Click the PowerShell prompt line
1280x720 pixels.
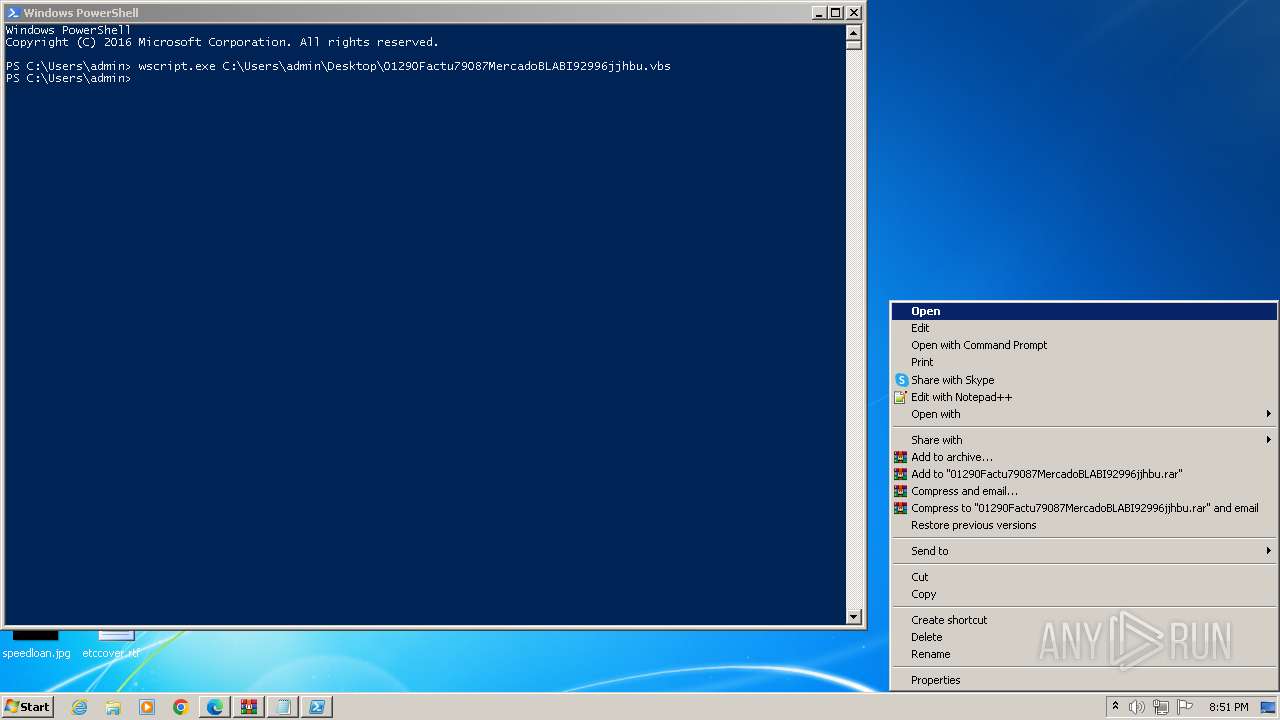coord(68,78)
